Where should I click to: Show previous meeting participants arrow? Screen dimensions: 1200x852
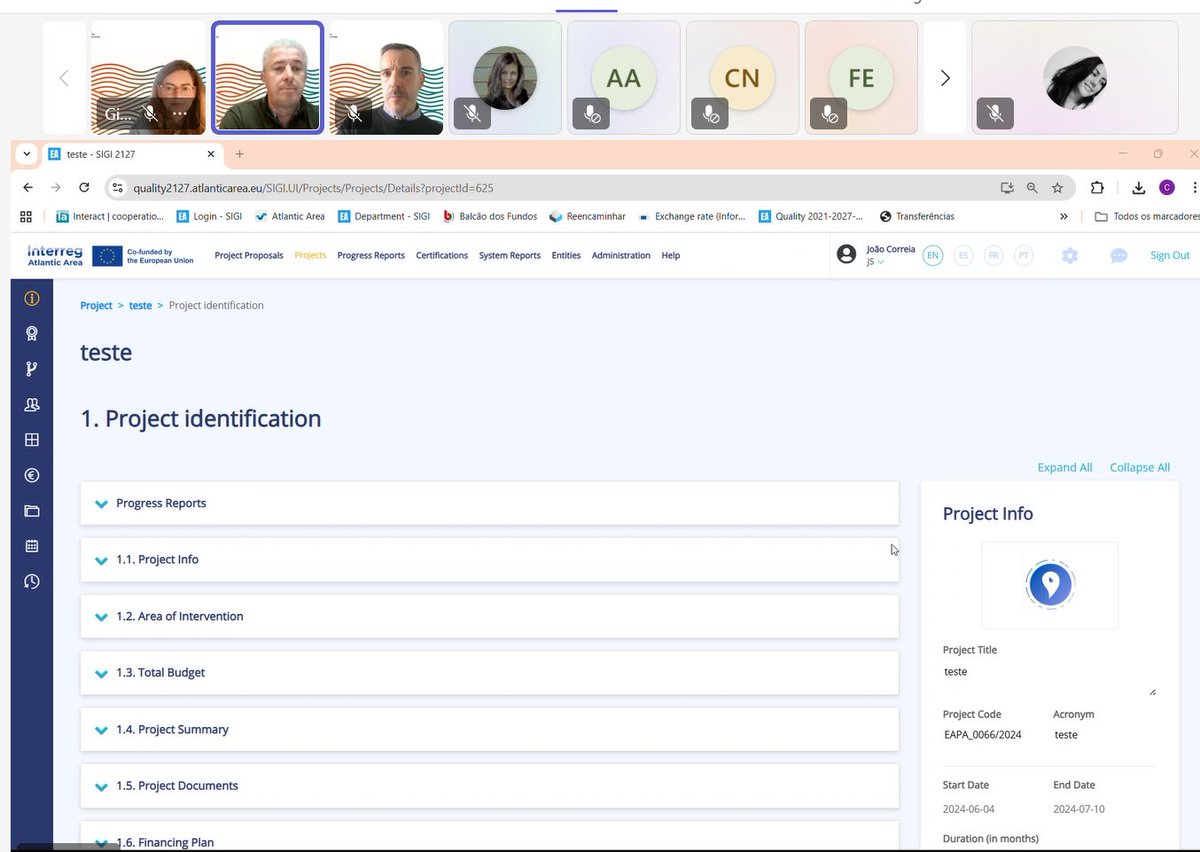pyautogui.click(x=64, y=78)
